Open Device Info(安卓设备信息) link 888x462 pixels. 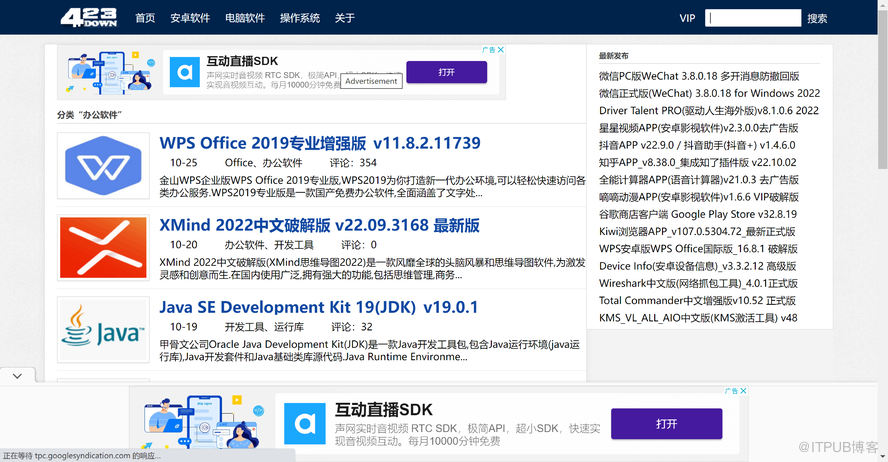coord(698,266)
